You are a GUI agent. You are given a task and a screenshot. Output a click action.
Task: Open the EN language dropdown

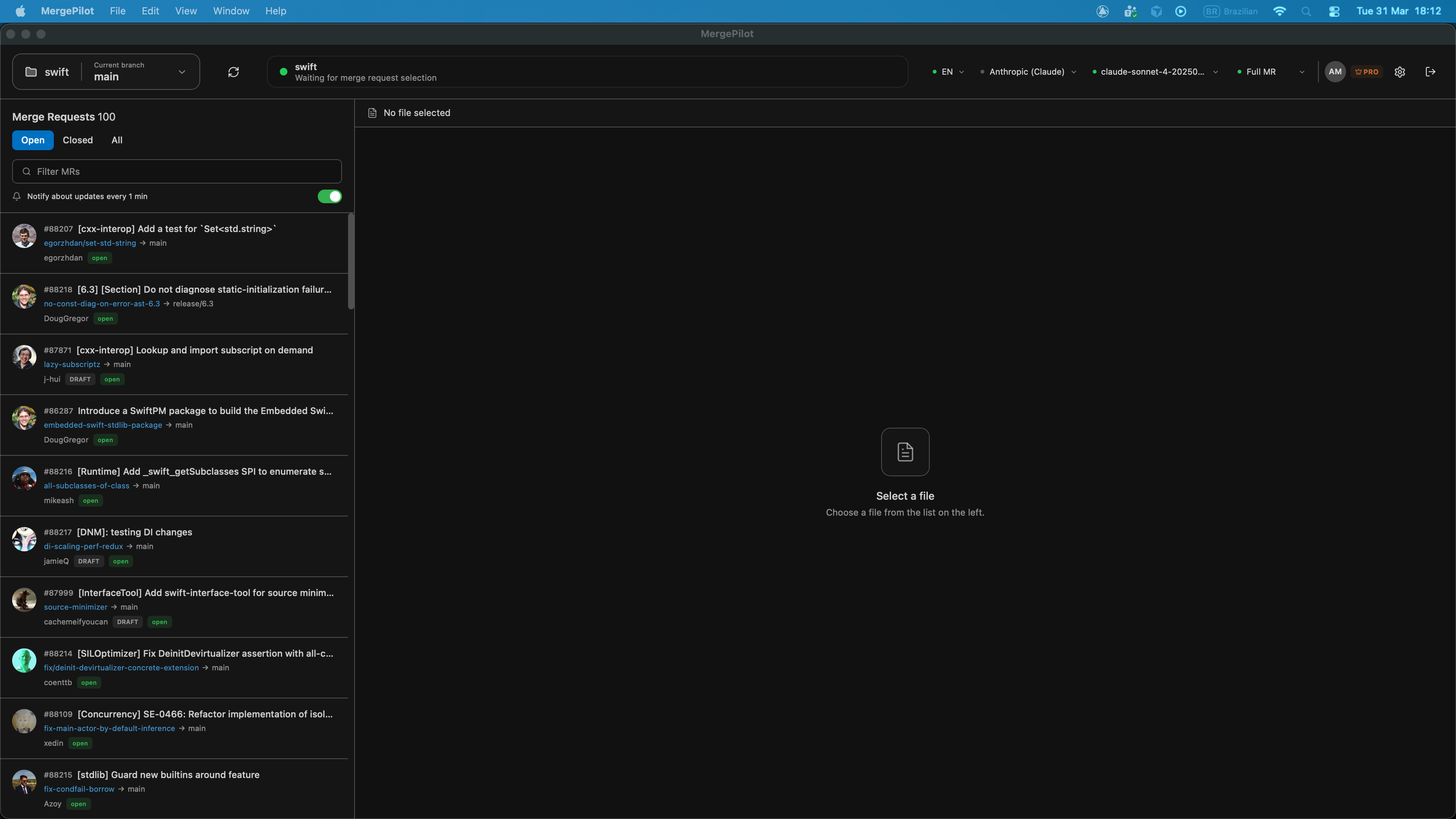962,72
